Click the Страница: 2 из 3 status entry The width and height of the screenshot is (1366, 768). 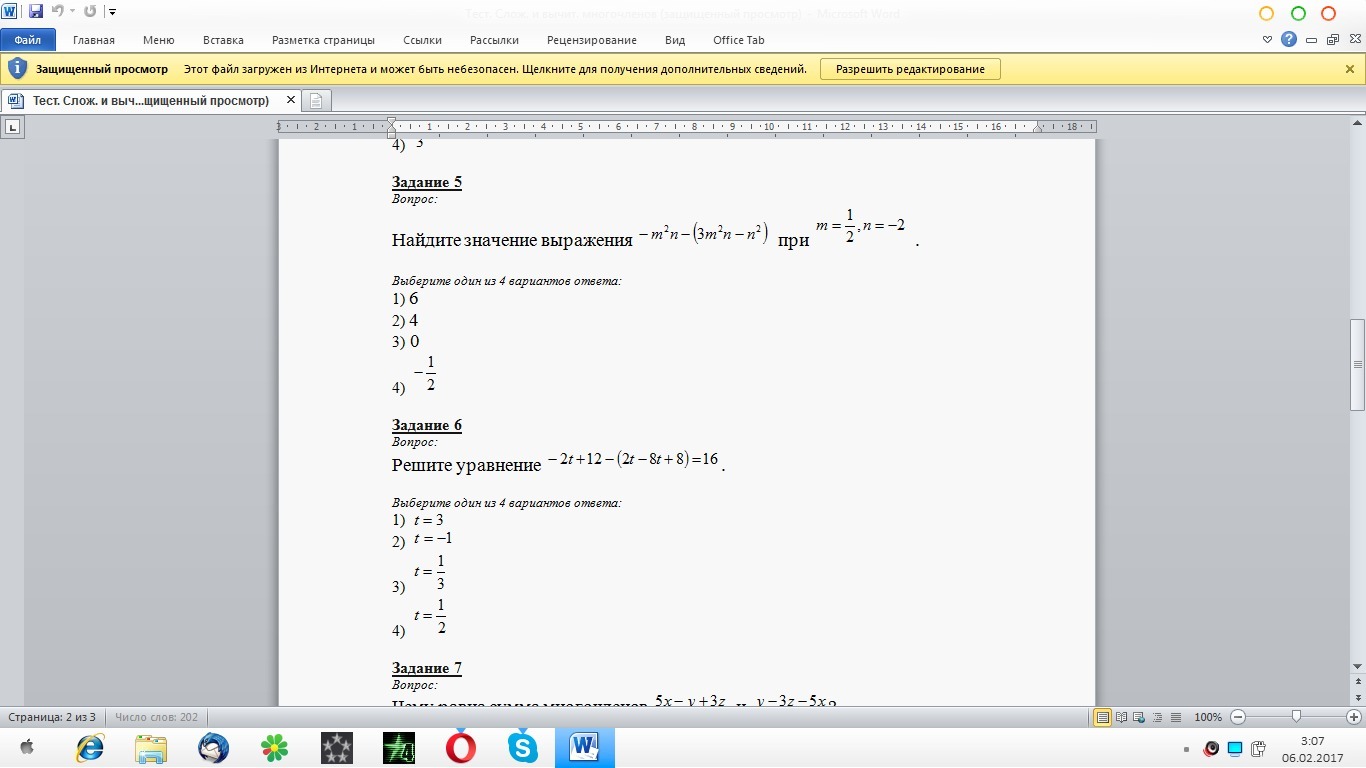[x=52, y=717]
